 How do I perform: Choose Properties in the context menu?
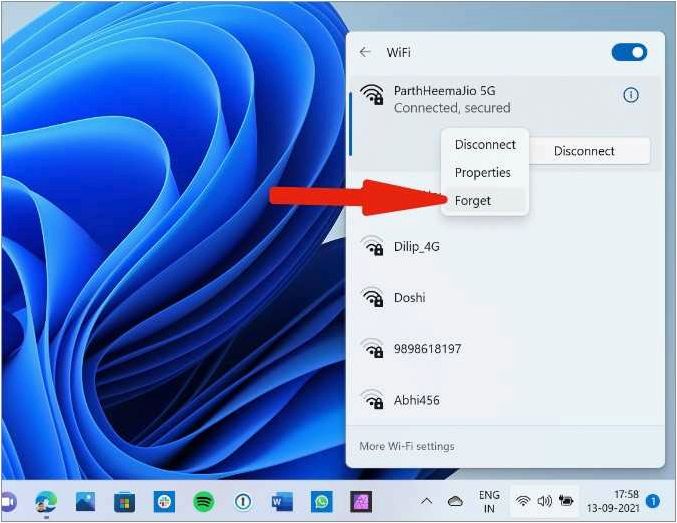pyautogui.click(x=482, y=172)
